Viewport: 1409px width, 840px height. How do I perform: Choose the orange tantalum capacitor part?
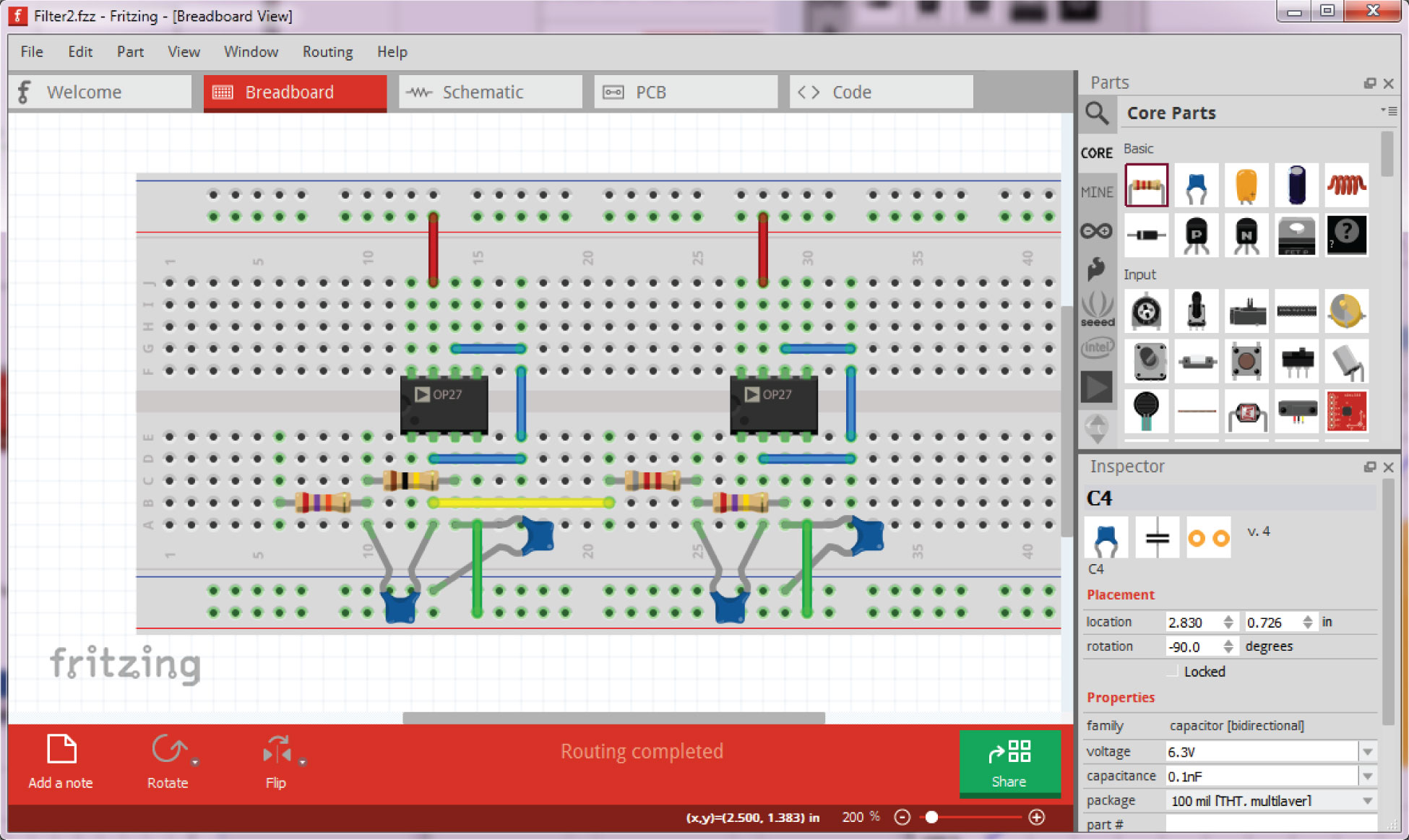tap(1246, 185)
